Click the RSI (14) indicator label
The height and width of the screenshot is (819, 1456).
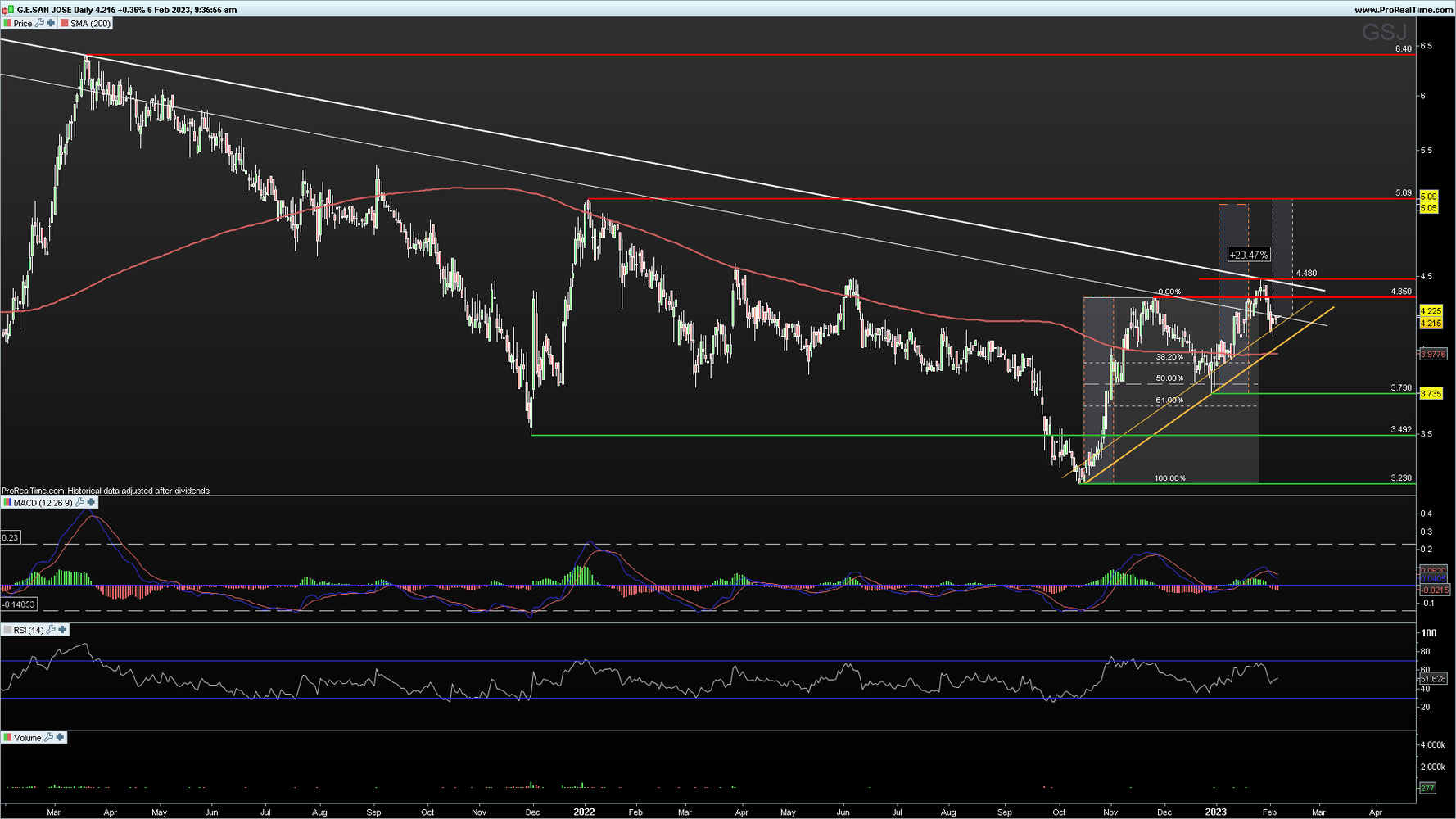(29, 630)
